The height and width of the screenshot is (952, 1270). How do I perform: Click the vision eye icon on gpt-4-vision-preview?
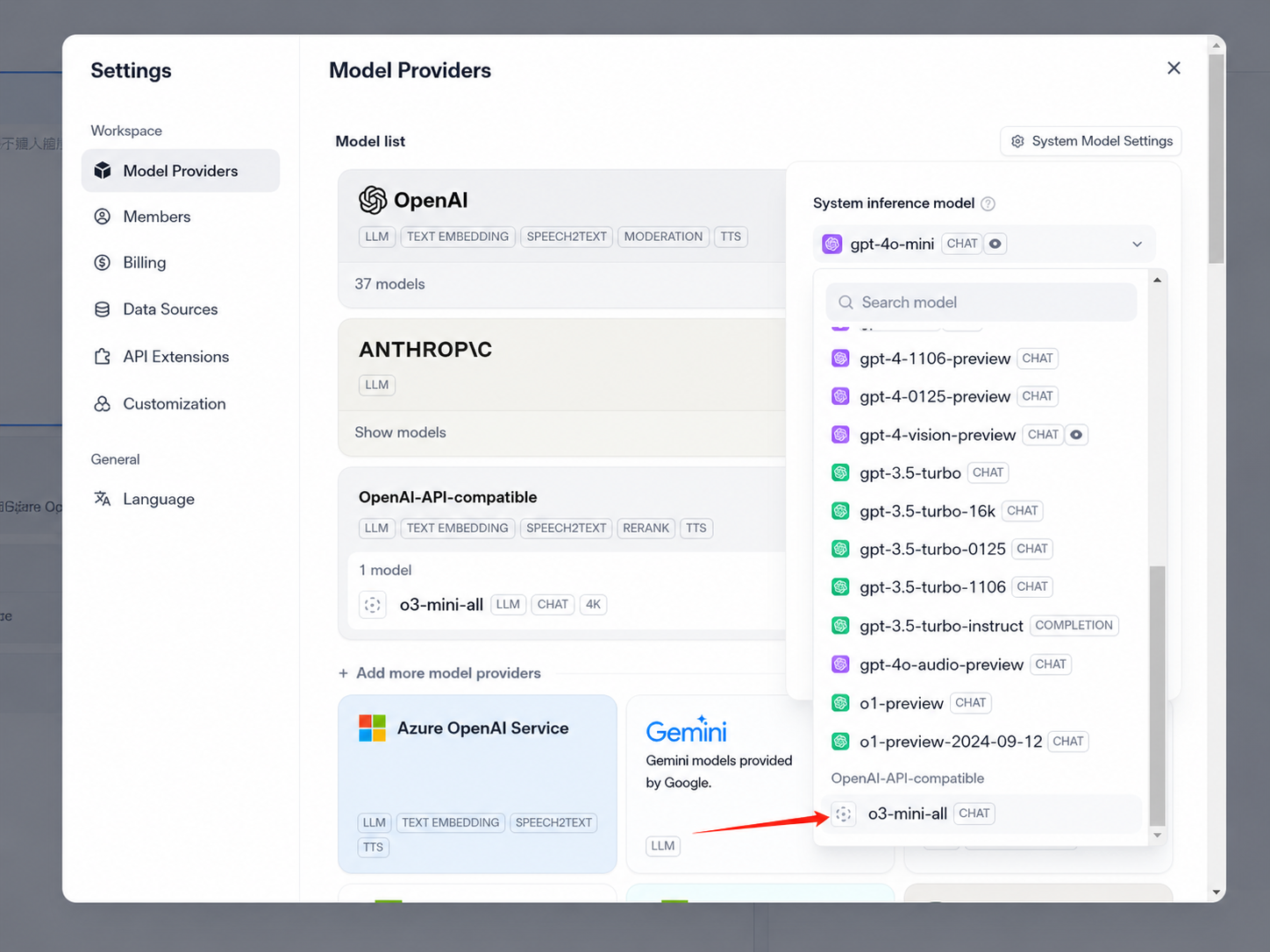[x=1076, y=435]
